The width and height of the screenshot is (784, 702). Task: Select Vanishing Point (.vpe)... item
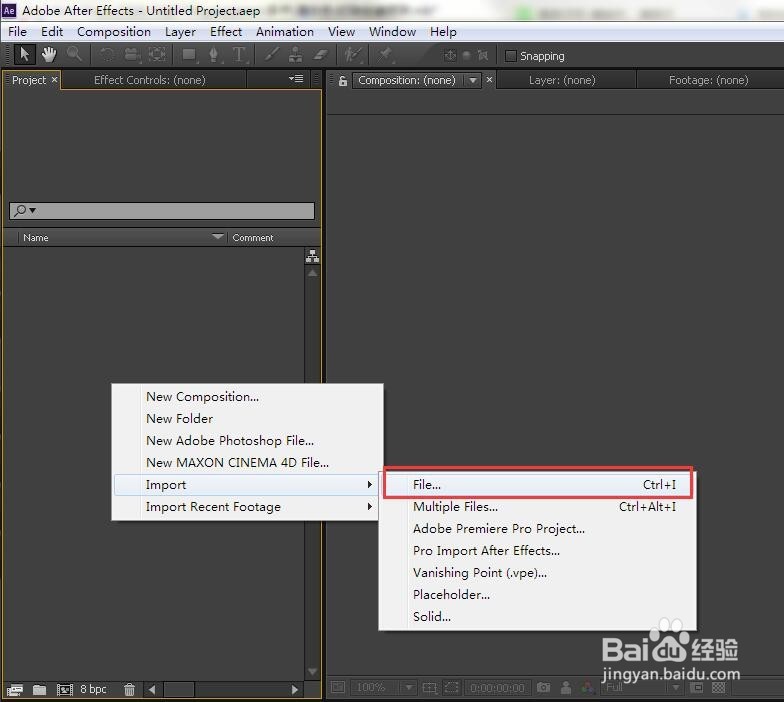click(538, 572)
